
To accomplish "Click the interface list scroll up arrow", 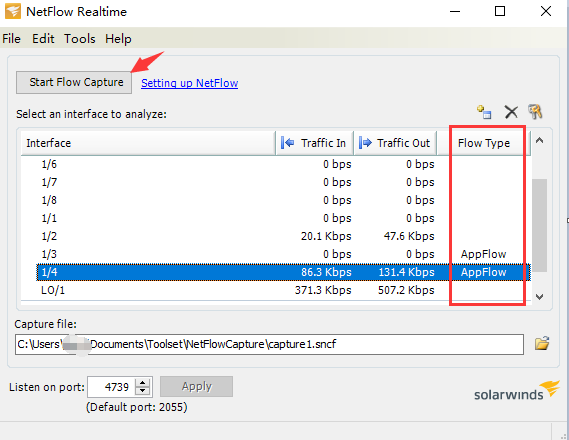I will [x=540, y=140].
